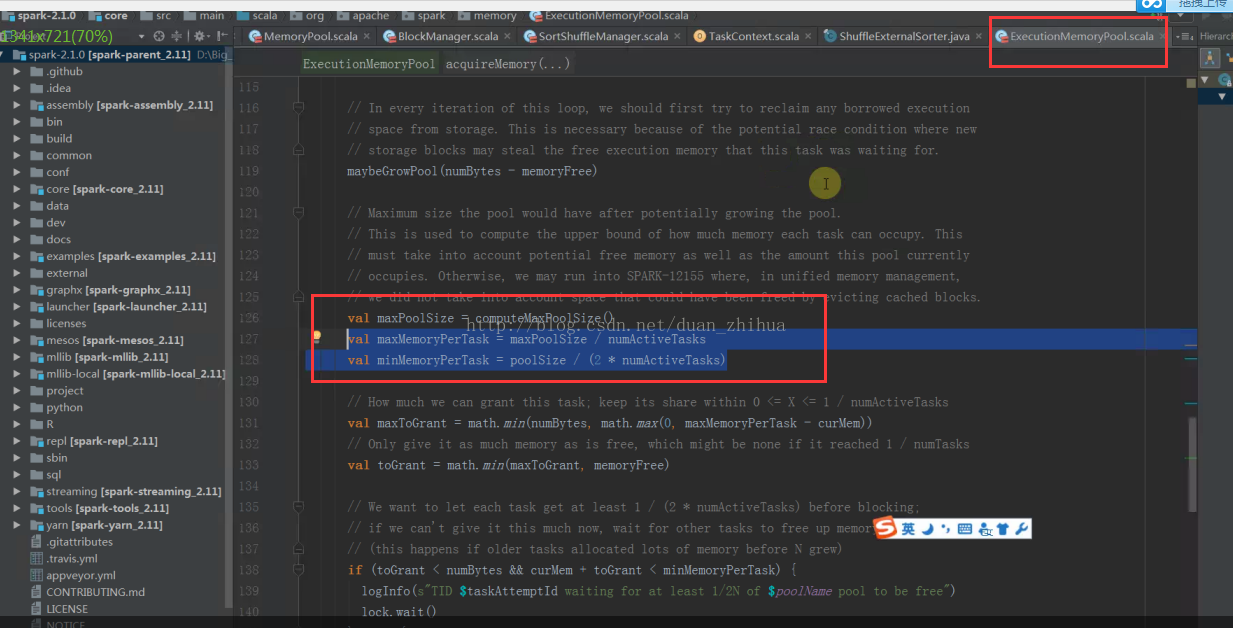Select the python folder in project tree
Image resolution: width=1233 pixels, height=628 pixels.
(64, 407)
